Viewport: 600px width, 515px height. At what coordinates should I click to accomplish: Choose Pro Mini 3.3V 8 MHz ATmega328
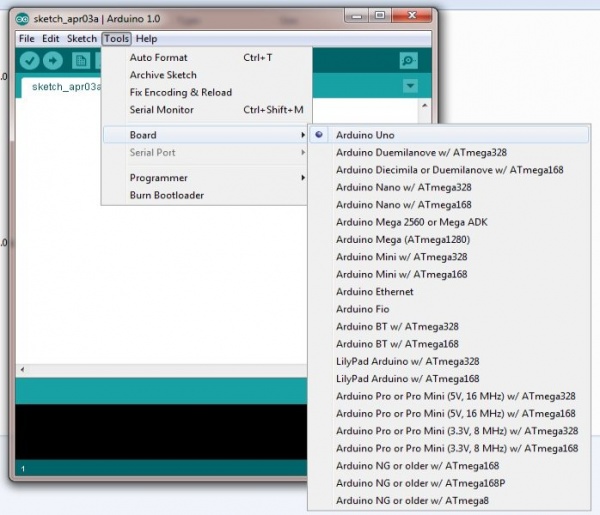[449, 431]
